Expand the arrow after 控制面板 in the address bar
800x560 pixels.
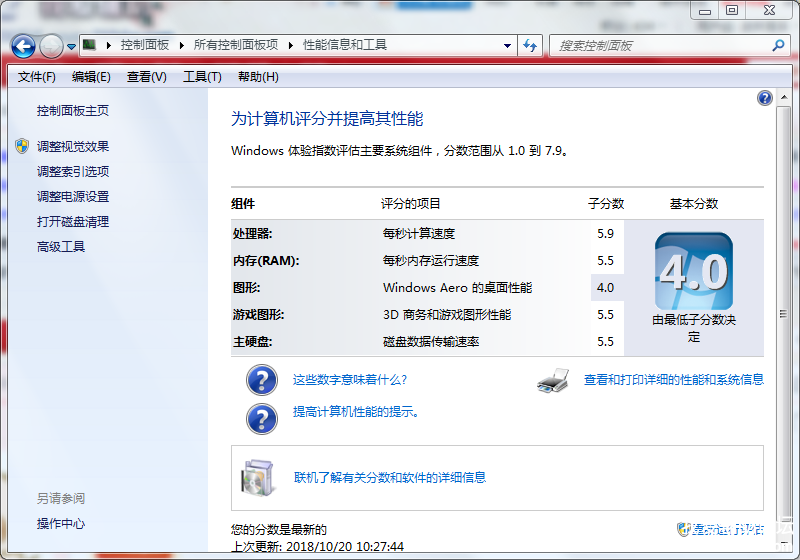[x=182, y=45]
